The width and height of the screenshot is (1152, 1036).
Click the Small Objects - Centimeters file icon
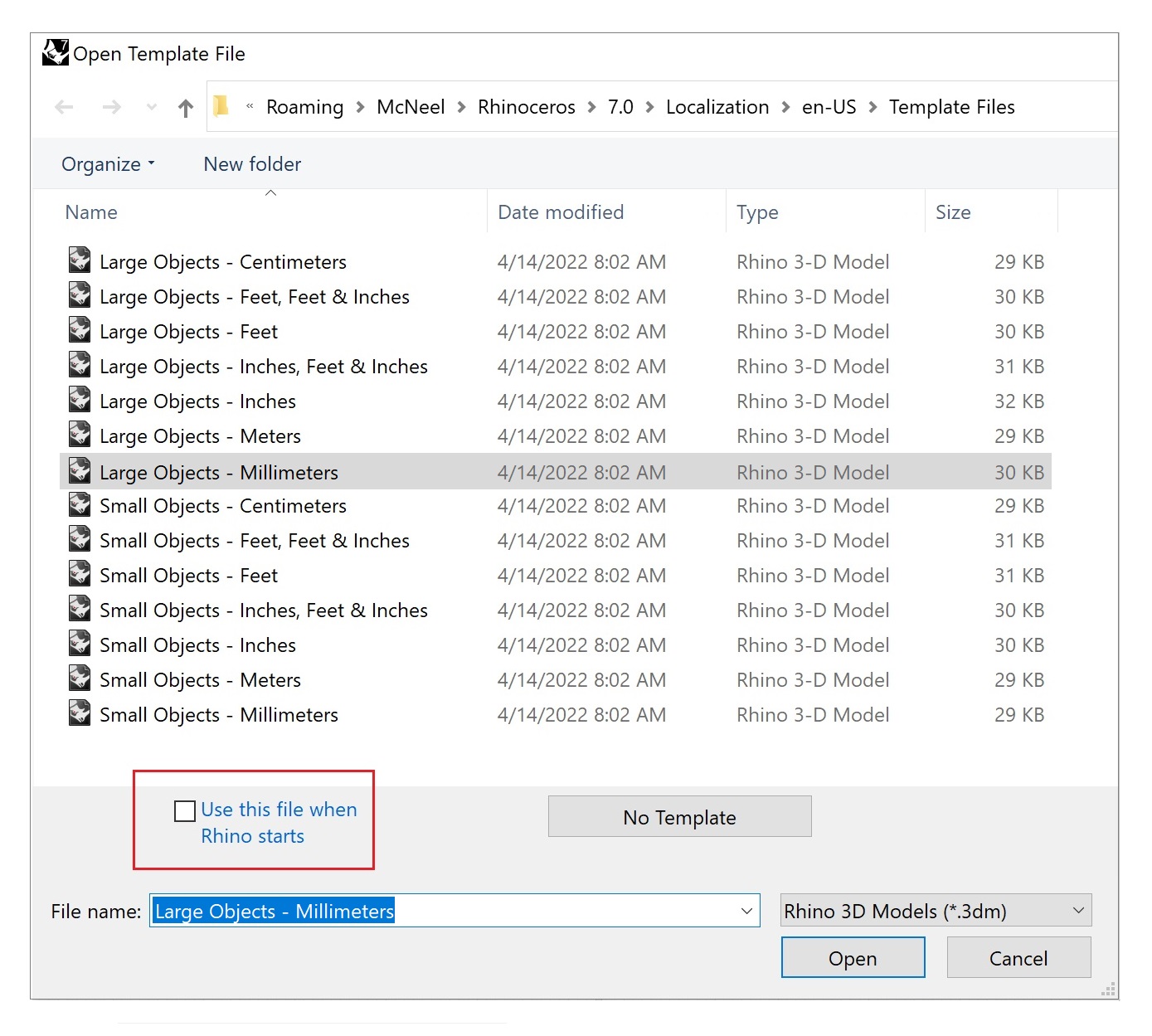tap(80, 504)
